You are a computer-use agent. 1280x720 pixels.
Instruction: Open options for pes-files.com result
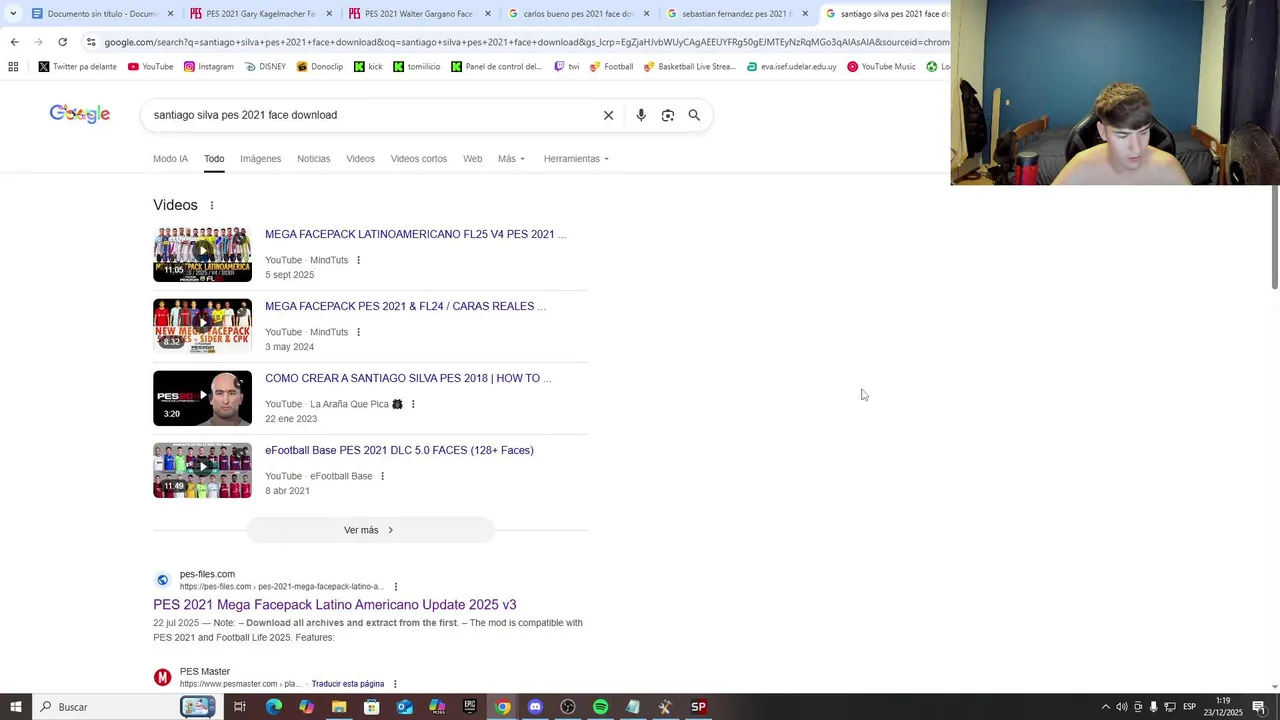click(396, 587)
